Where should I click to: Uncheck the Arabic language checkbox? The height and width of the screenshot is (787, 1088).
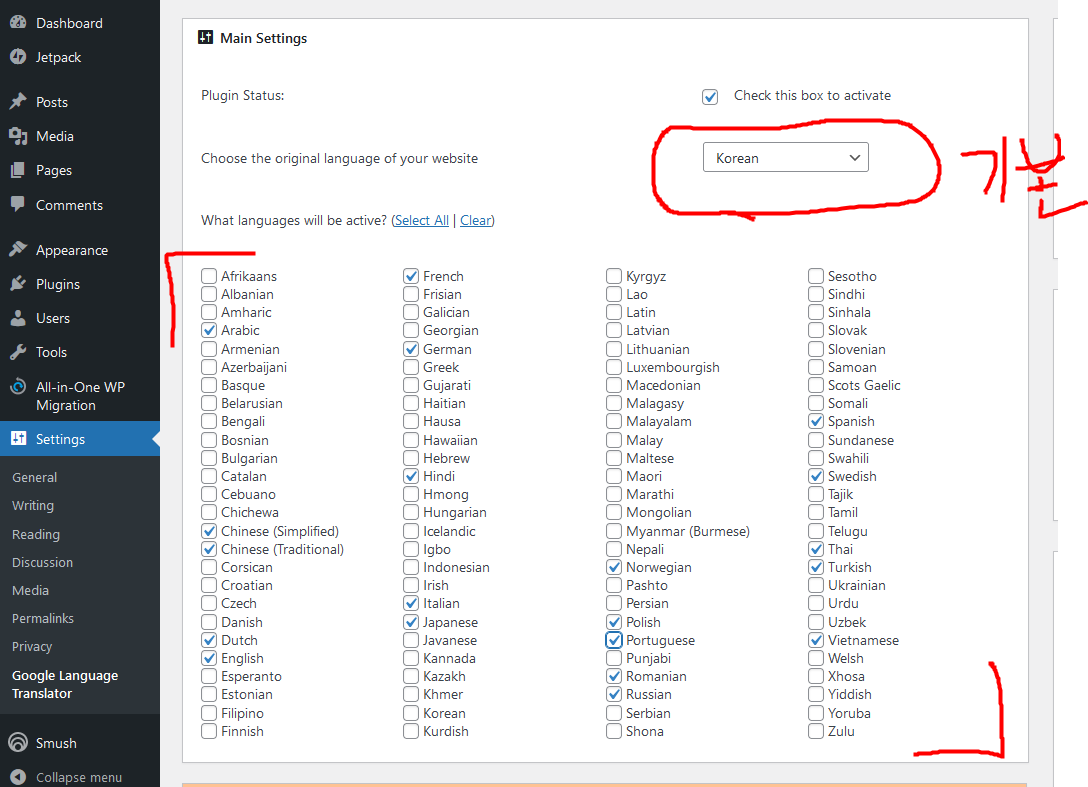209,330
